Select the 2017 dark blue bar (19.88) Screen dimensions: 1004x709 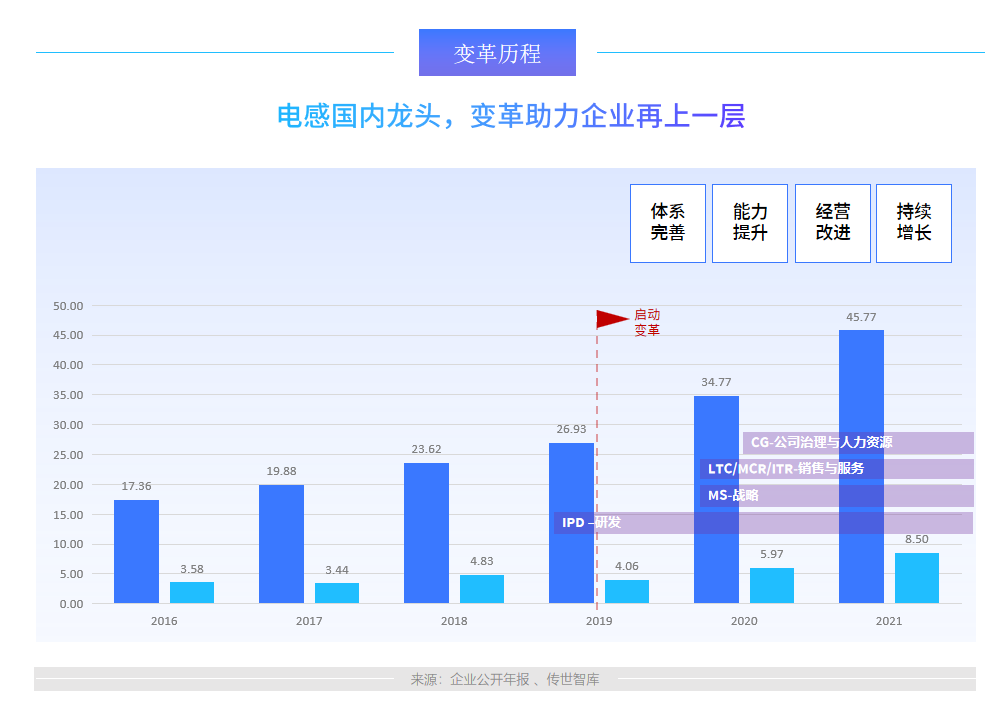click(281, 543)
